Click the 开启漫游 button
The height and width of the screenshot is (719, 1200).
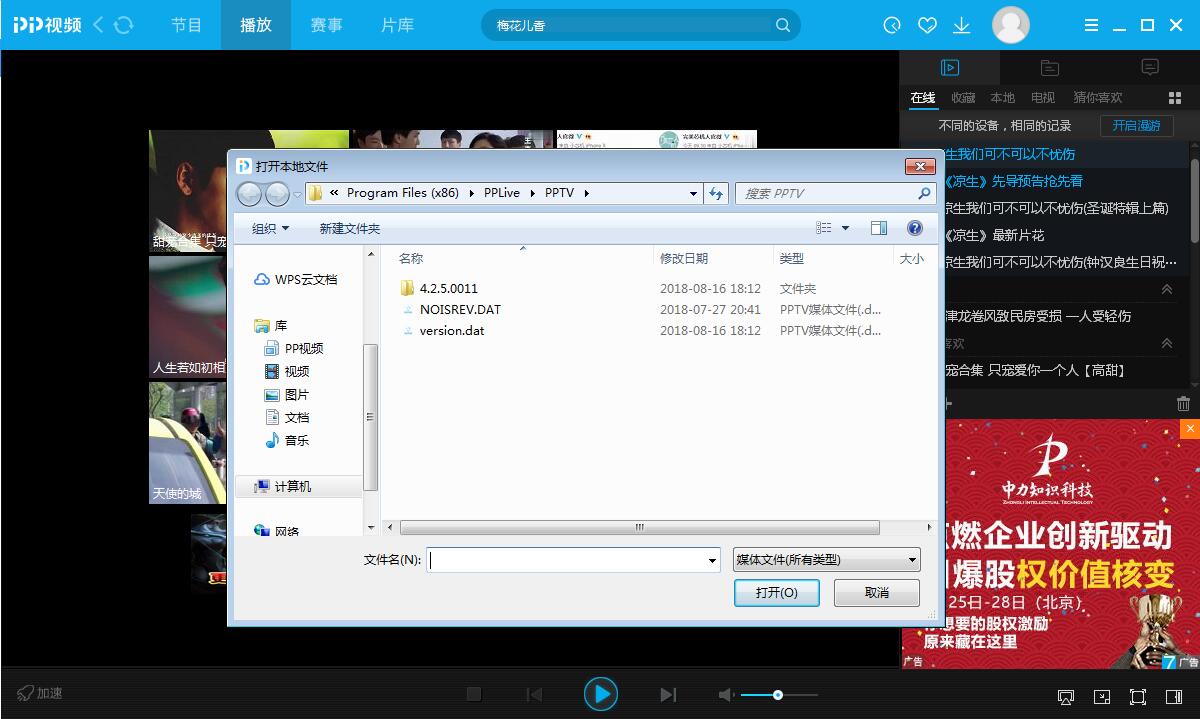[1137, 126]
